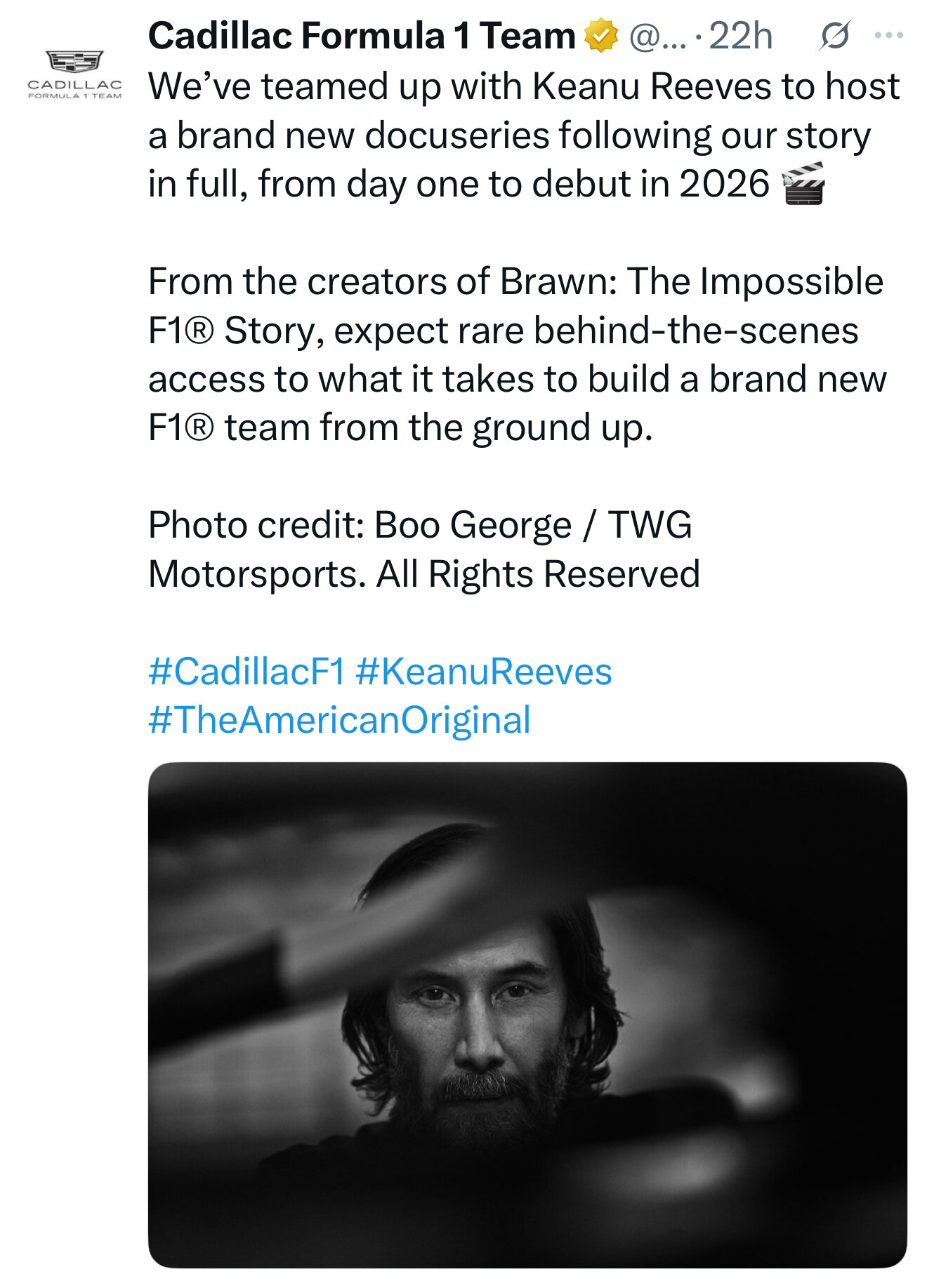Click the gold verified badge

tap(601, 36)
